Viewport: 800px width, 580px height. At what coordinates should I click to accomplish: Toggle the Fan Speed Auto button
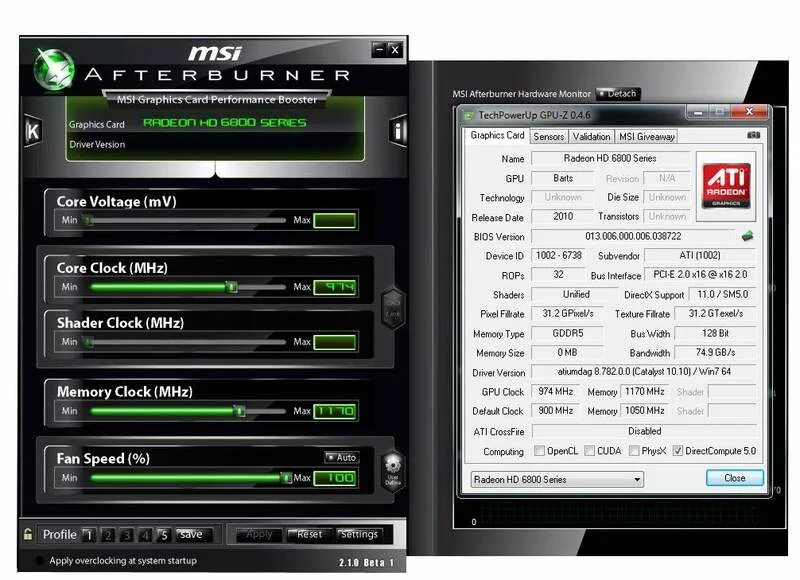coord(342,458)
